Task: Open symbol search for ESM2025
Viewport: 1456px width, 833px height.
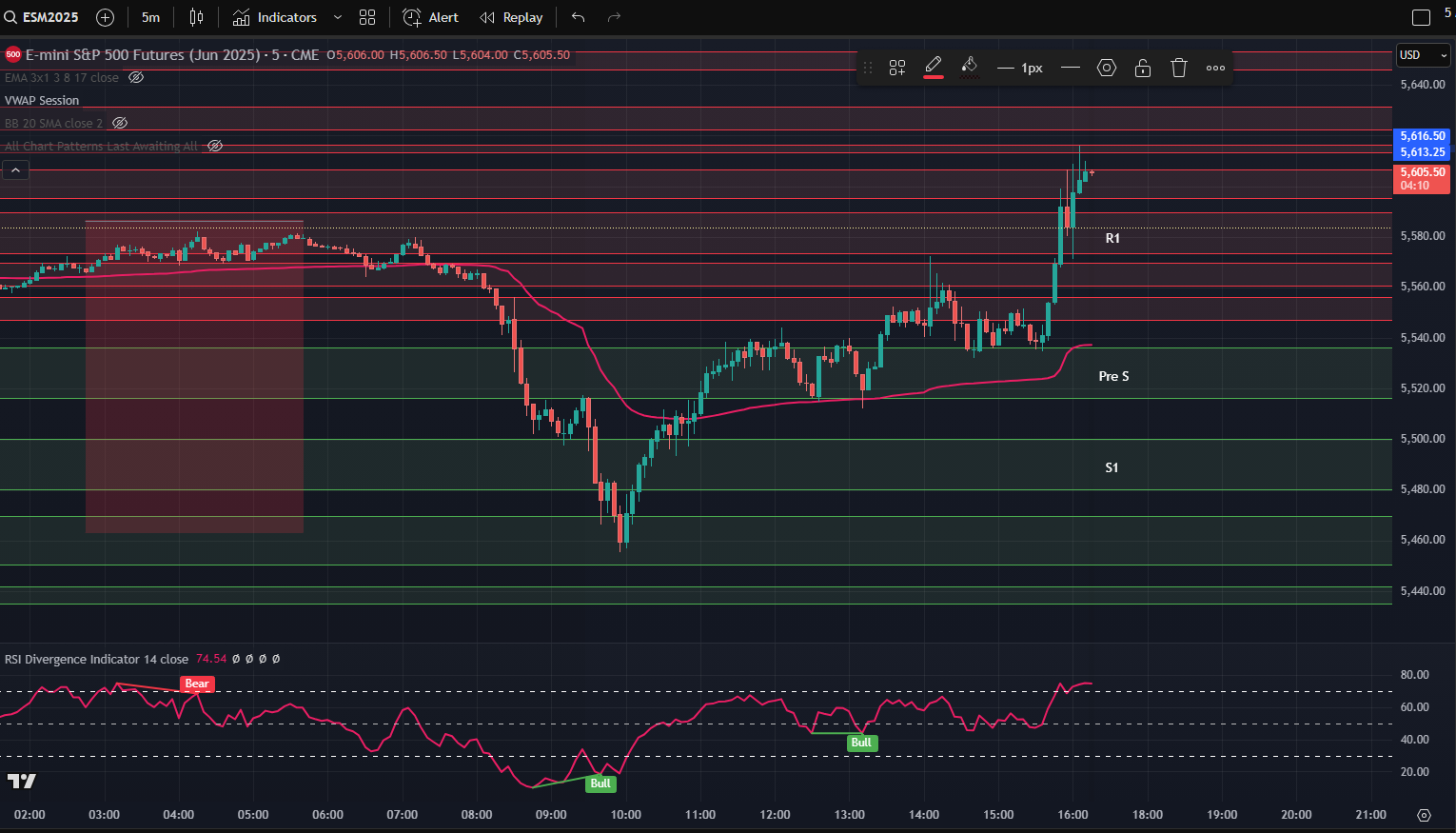Action: click(x=43, y=17)
